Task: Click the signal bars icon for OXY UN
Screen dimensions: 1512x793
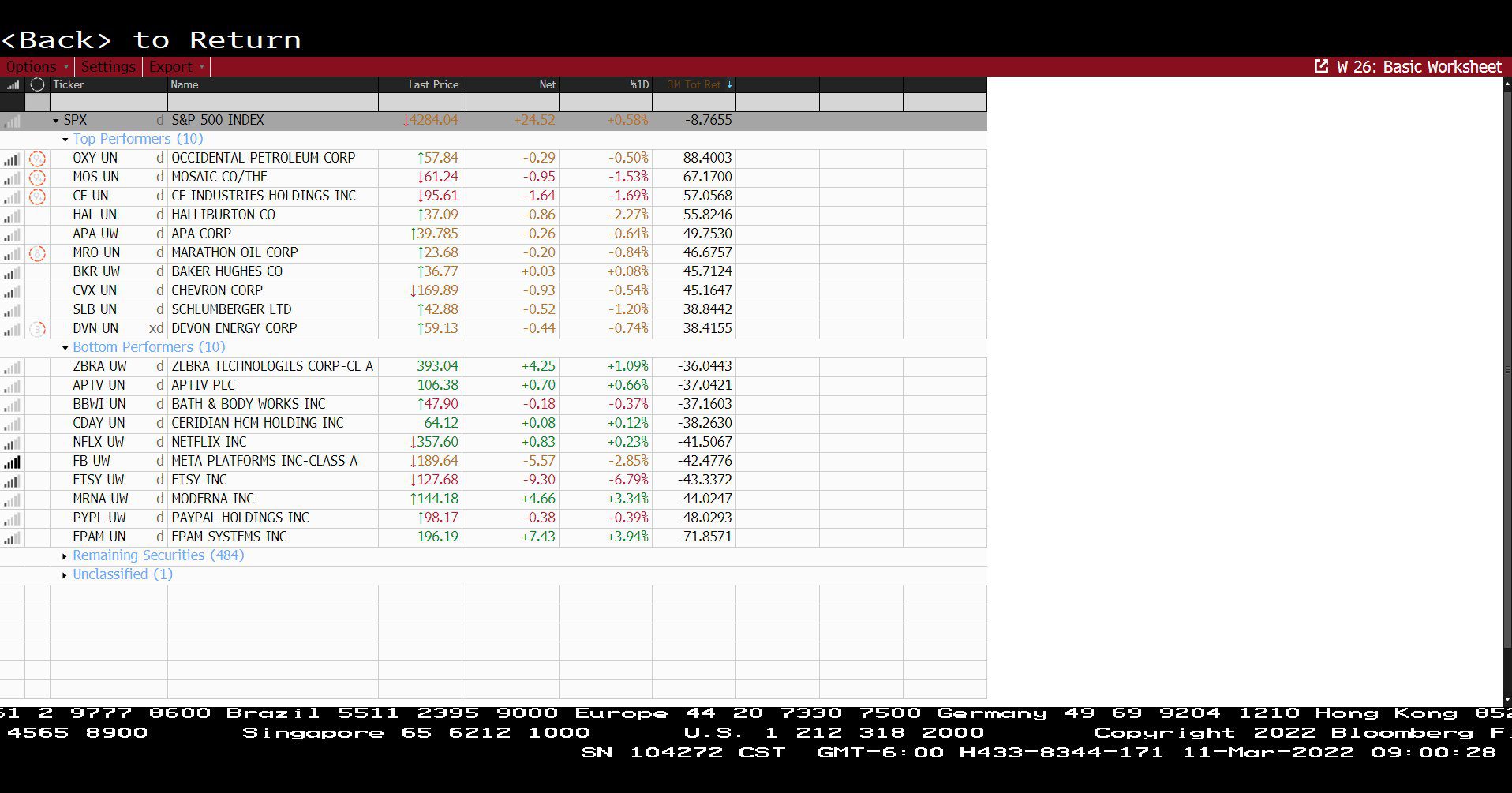Action: pos(12,159)
